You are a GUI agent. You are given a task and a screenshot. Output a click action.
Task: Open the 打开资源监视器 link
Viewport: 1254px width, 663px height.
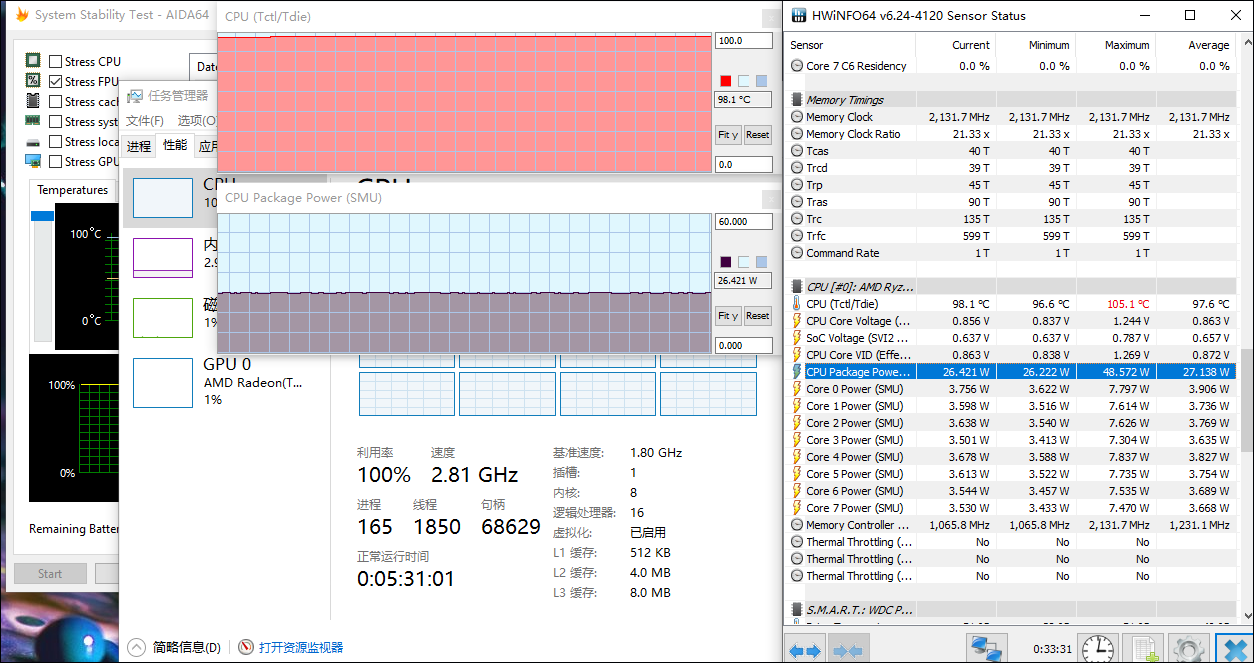pyautogui.click(x=301, y=647)
